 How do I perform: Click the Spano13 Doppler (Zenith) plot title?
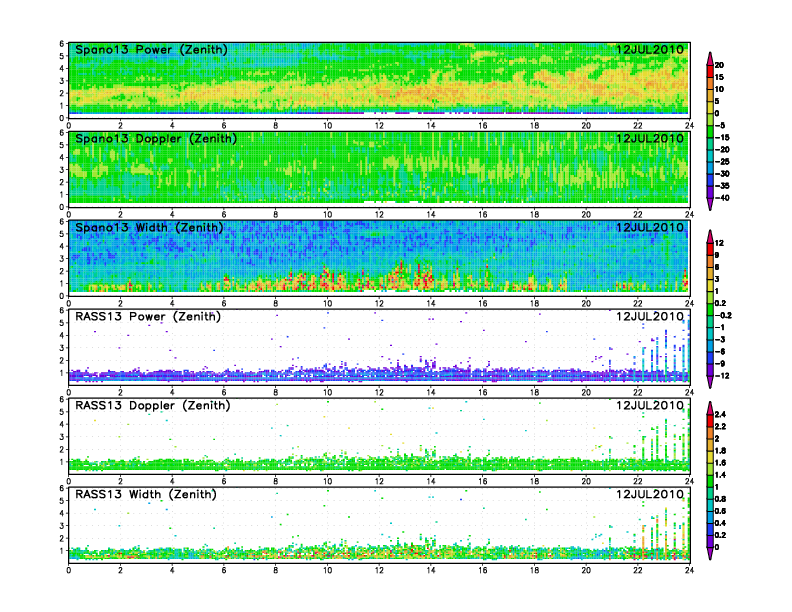click(156, 138)
